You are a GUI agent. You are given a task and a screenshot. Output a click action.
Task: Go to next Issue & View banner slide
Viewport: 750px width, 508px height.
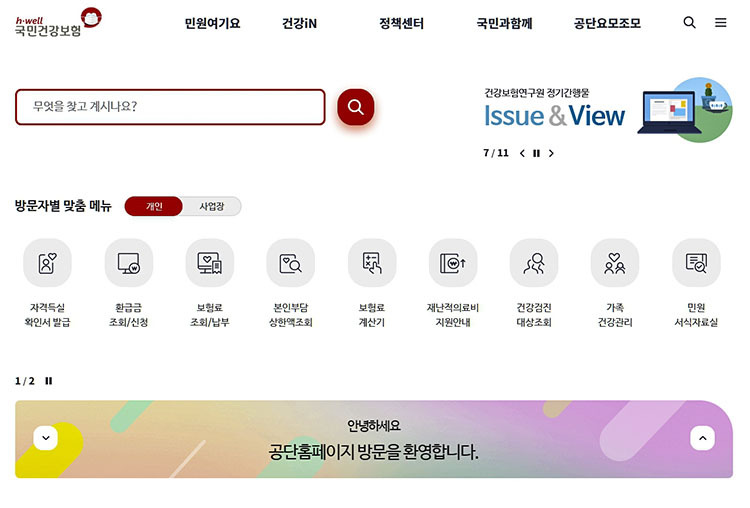point(551,154)
